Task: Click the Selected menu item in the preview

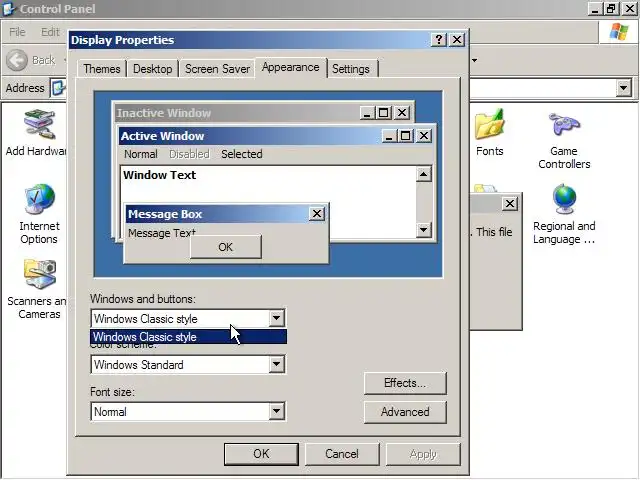Action: (242, 154)
